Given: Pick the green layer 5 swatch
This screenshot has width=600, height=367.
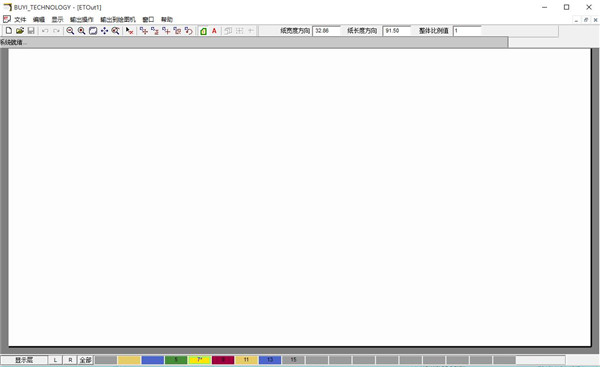Looking at the screenshot, I should [176, 360].
